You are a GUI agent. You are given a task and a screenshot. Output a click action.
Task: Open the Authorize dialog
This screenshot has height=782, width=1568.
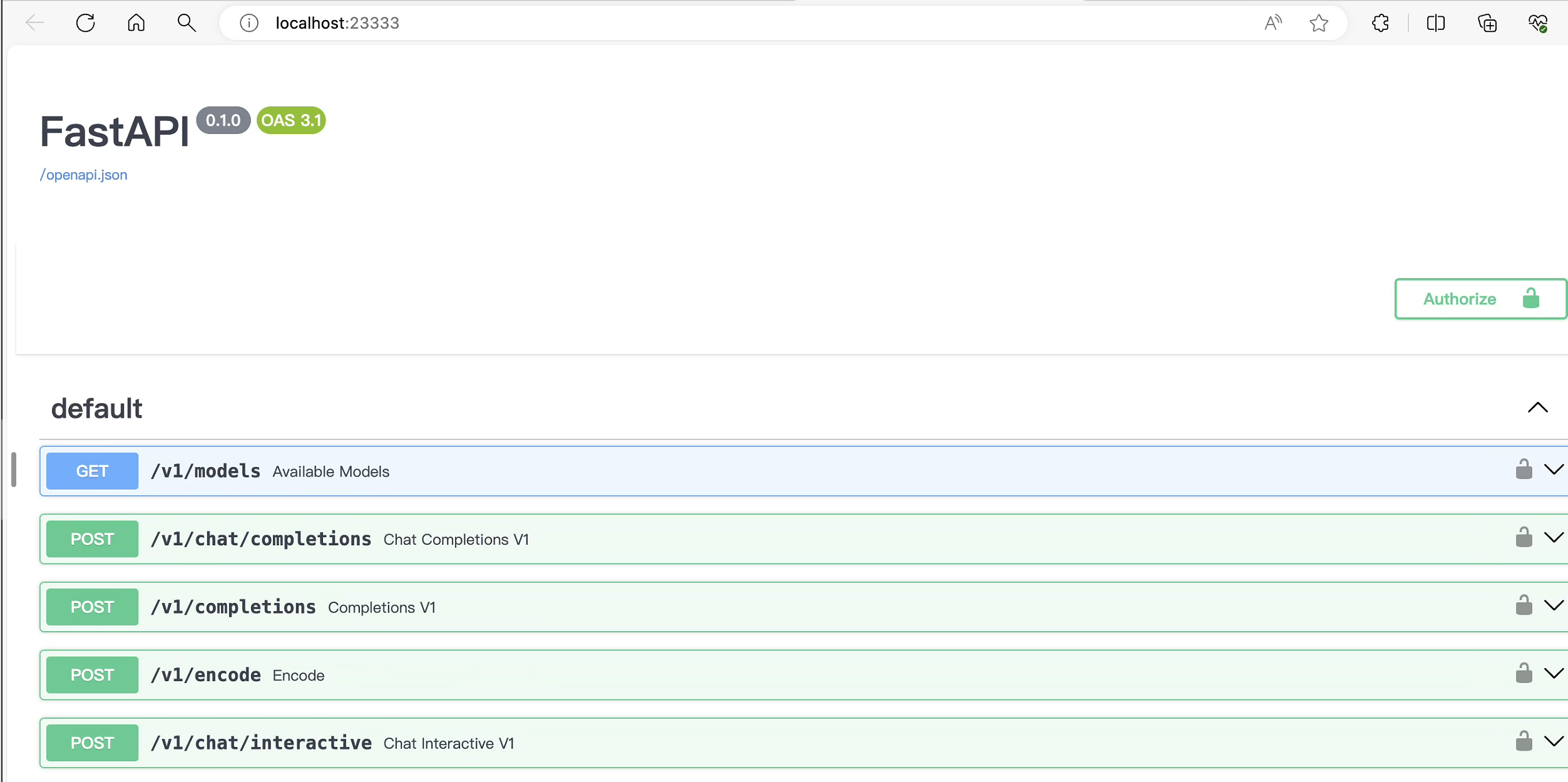pos(1480,299)
